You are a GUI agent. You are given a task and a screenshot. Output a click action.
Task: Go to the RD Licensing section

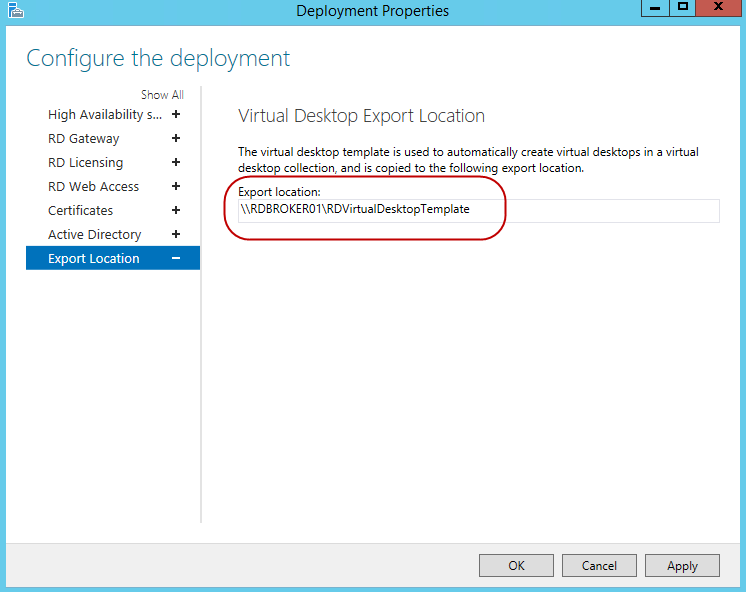click(85, 163)
